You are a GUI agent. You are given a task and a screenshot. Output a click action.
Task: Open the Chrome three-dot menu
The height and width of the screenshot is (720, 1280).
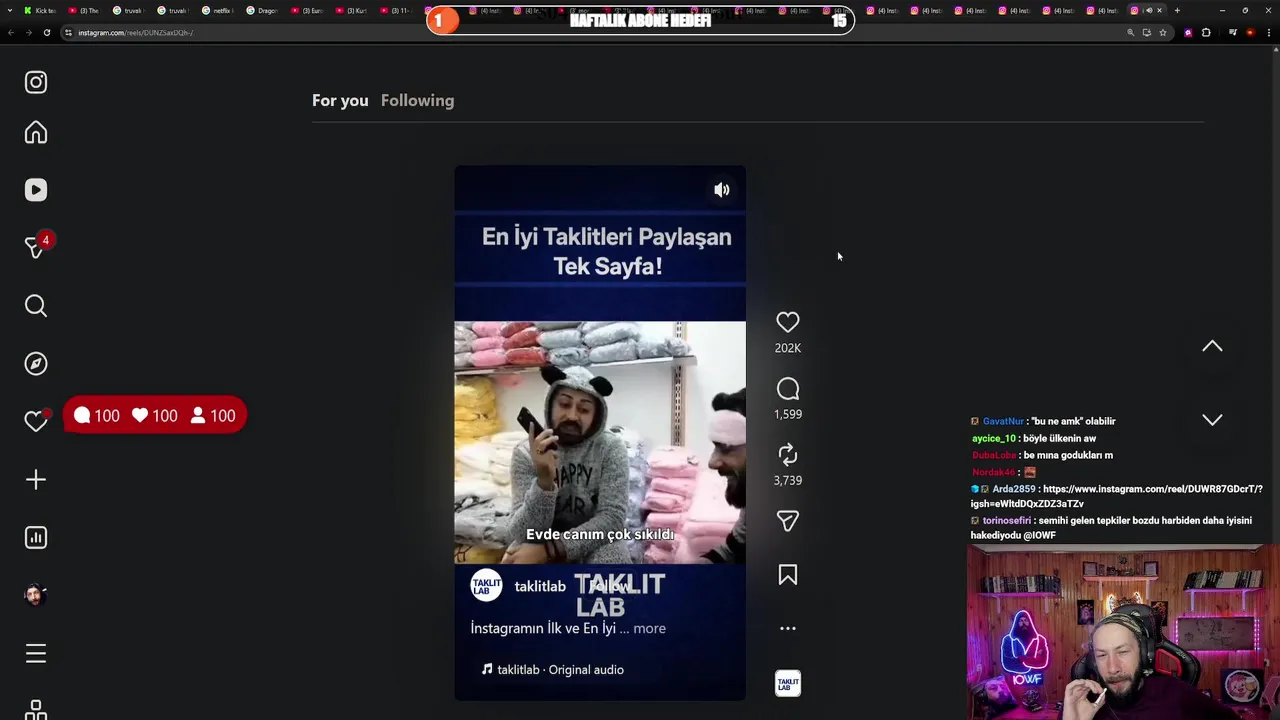(1269, 32)
